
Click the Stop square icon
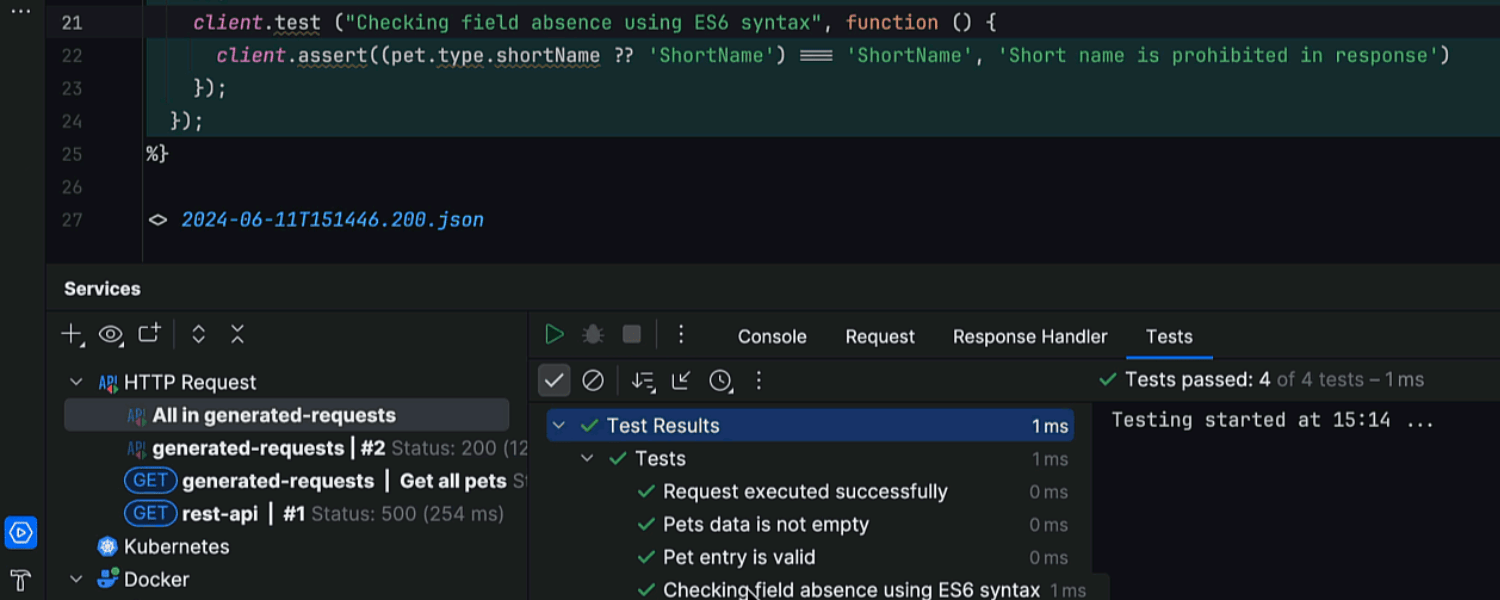click(631, 335)
